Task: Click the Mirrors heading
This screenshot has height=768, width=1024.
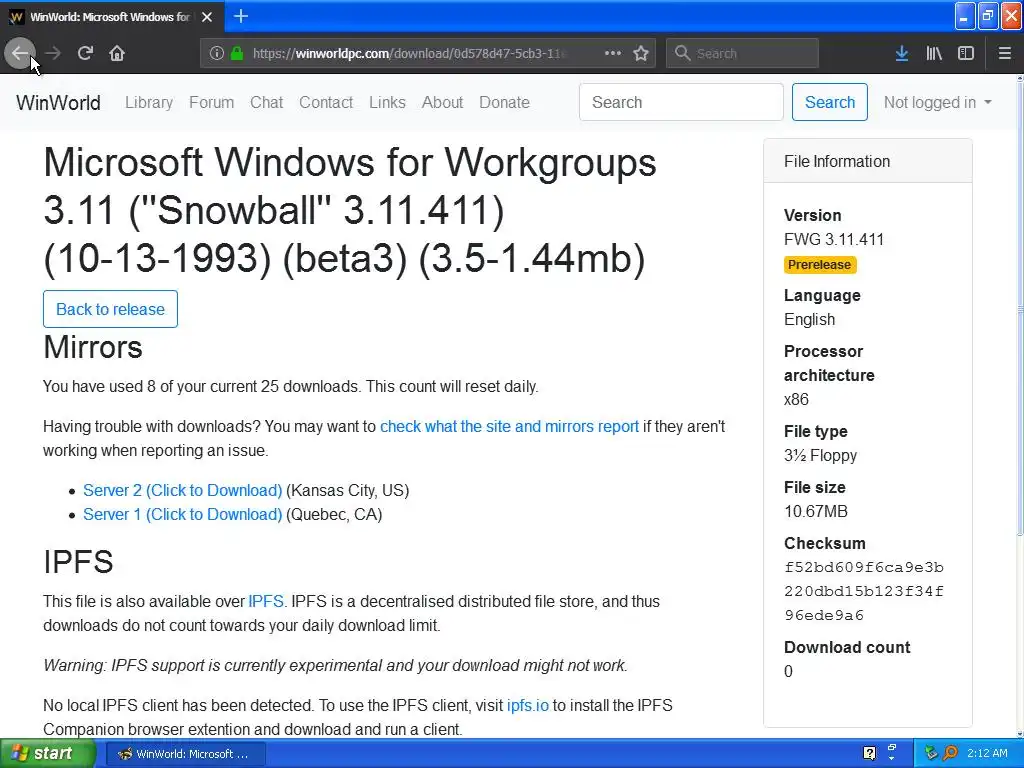Action: coord(93,347)
